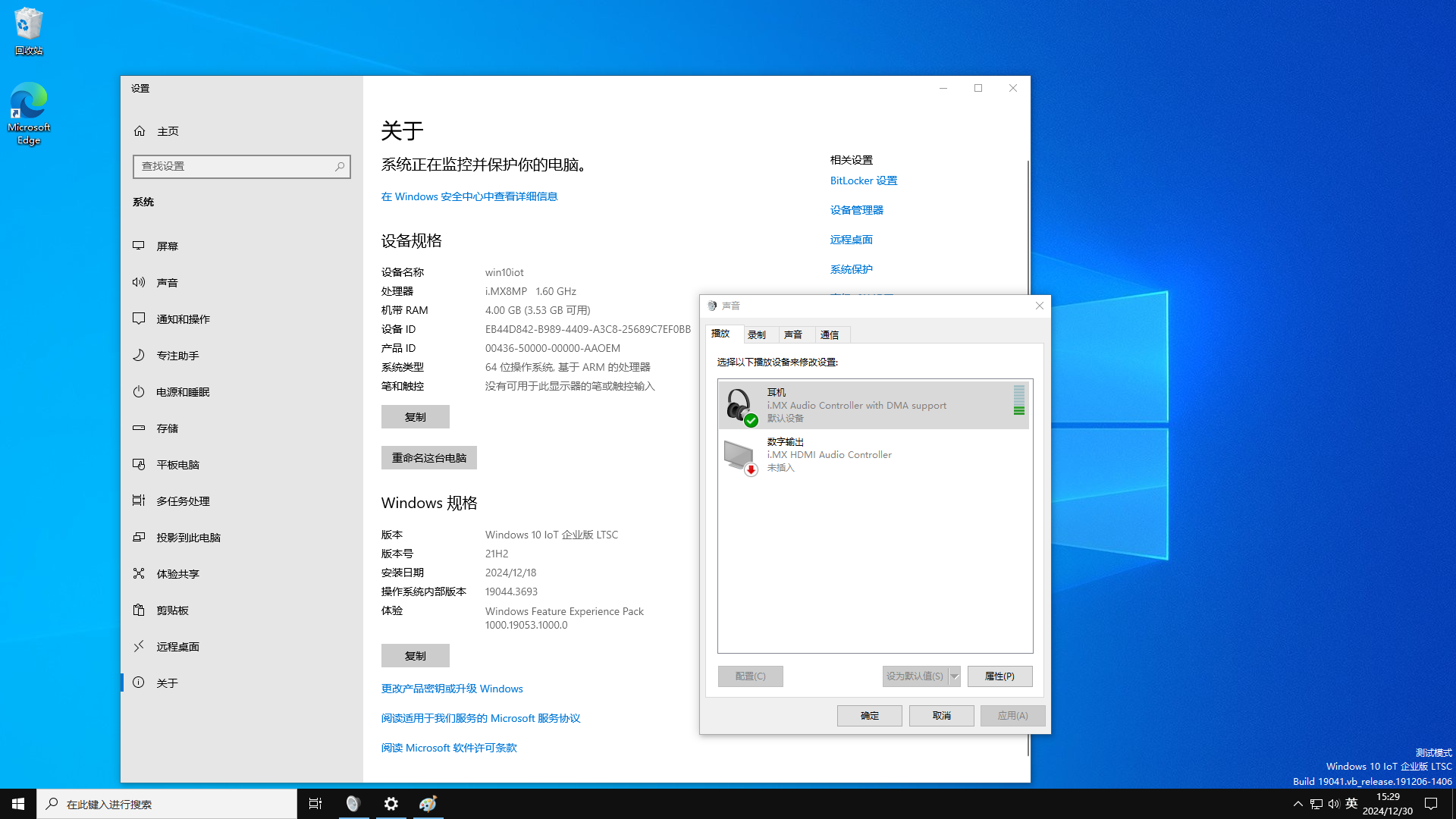This screenshot has width=1456, height=819.
Task: Click Cancel (取消) in Sound dialog
Action: pos(942,716)
